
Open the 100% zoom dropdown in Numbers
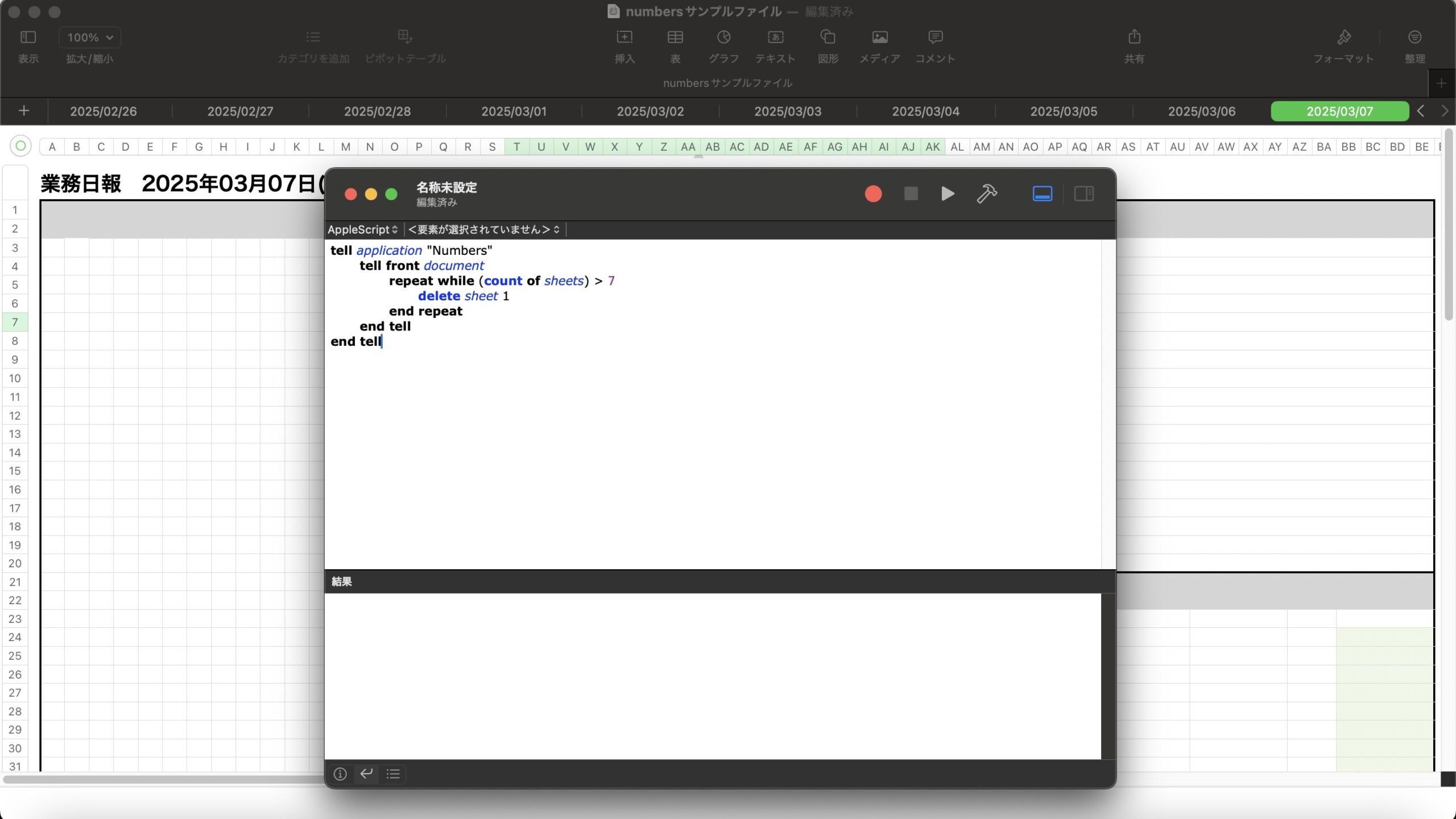pos(90,38)
